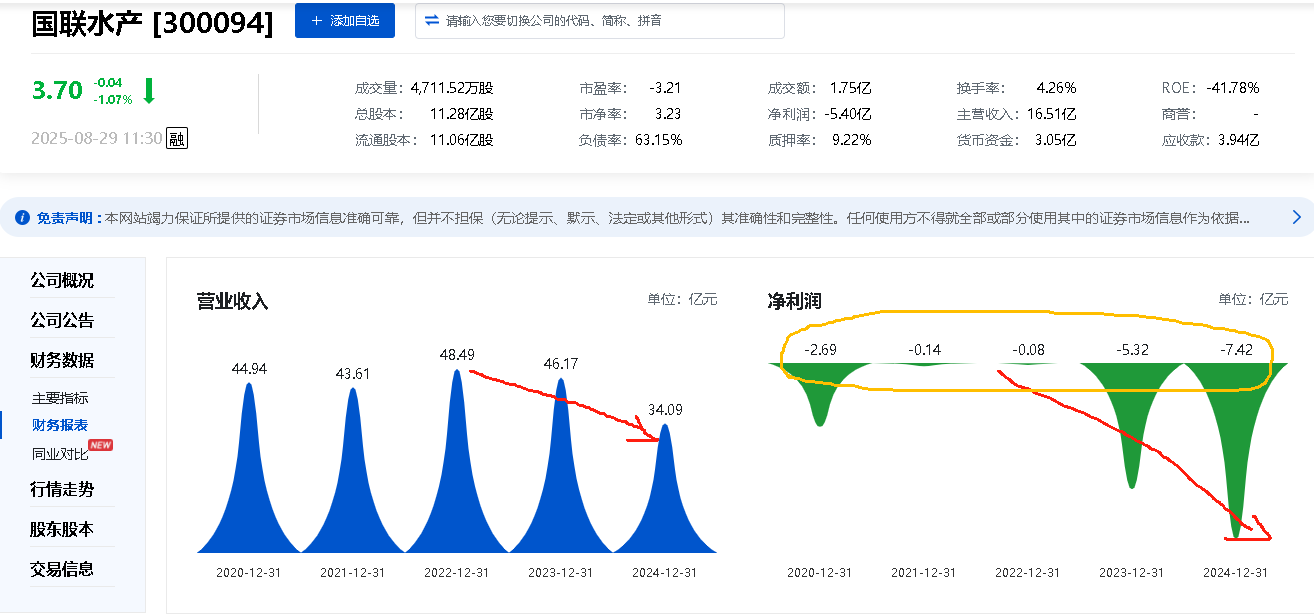Screen dimensions: 1314x616
Task: Select the 主要指标 submenu item
Action: pos(60,397)
